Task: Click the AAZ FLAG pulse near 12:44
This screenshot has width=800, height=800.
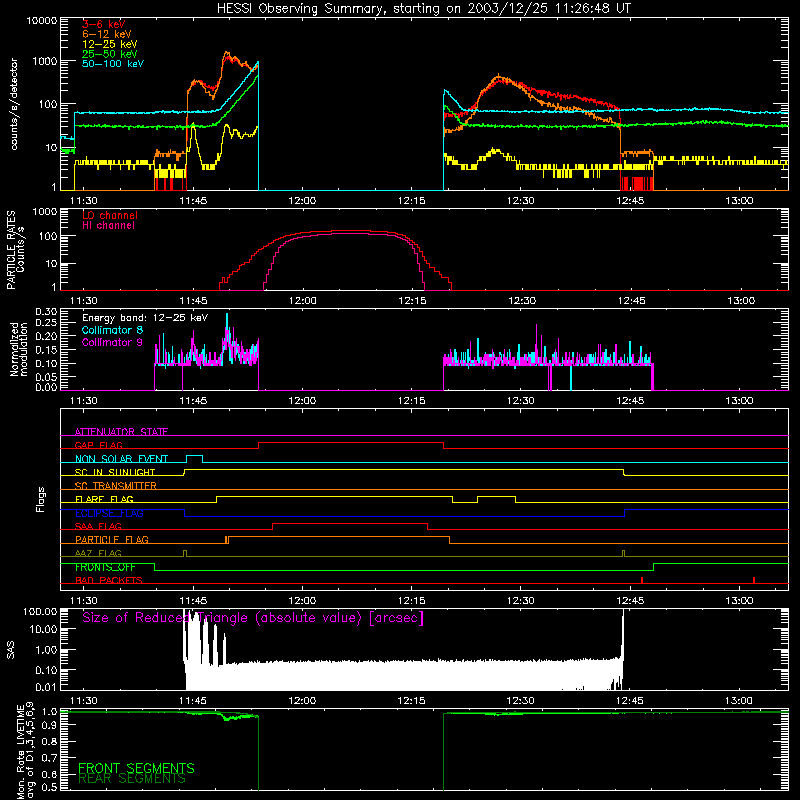Action: point(623,554)
